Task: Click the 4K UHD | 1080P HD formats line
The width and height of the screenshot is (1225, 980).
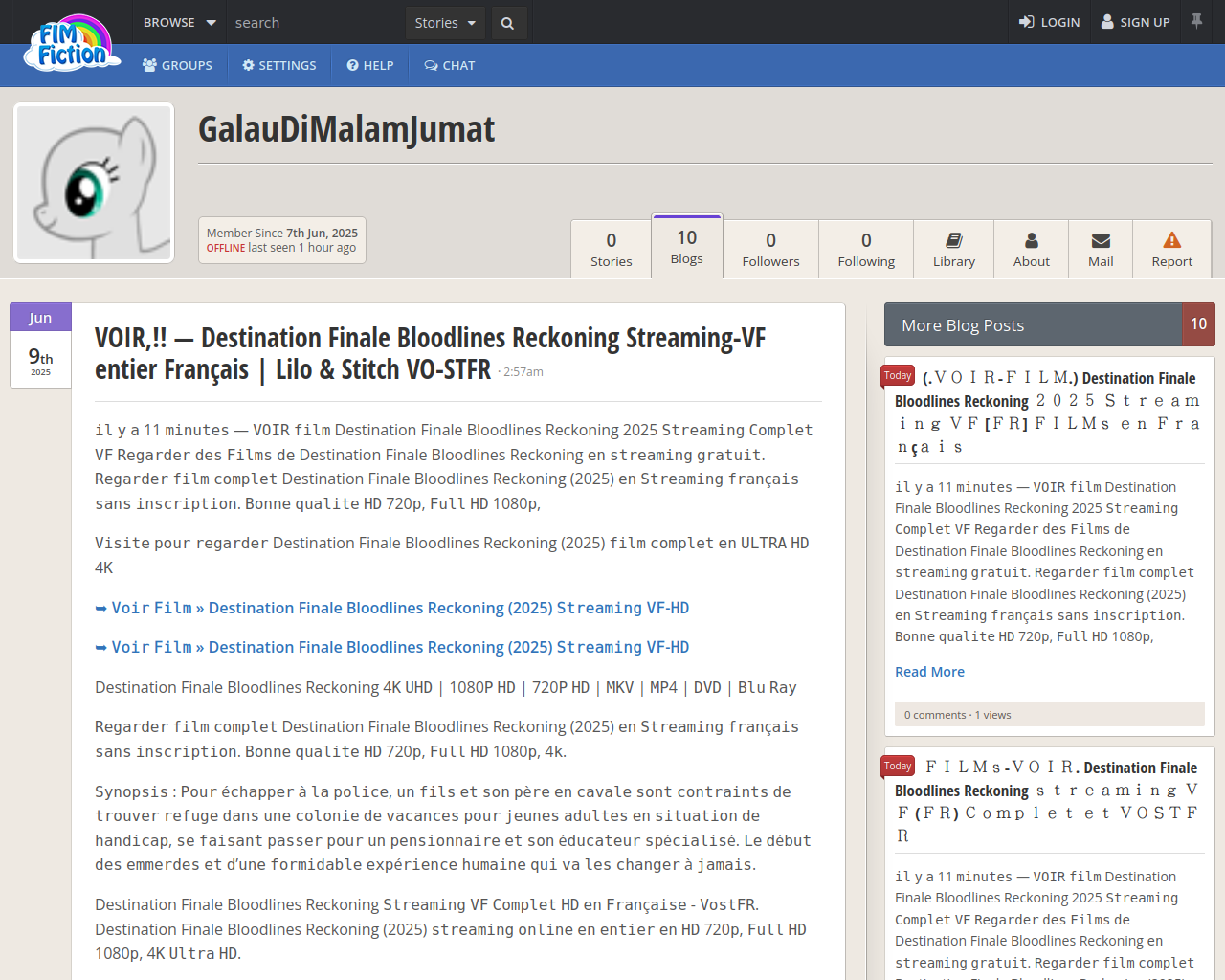Action: [x=446, y=687]
